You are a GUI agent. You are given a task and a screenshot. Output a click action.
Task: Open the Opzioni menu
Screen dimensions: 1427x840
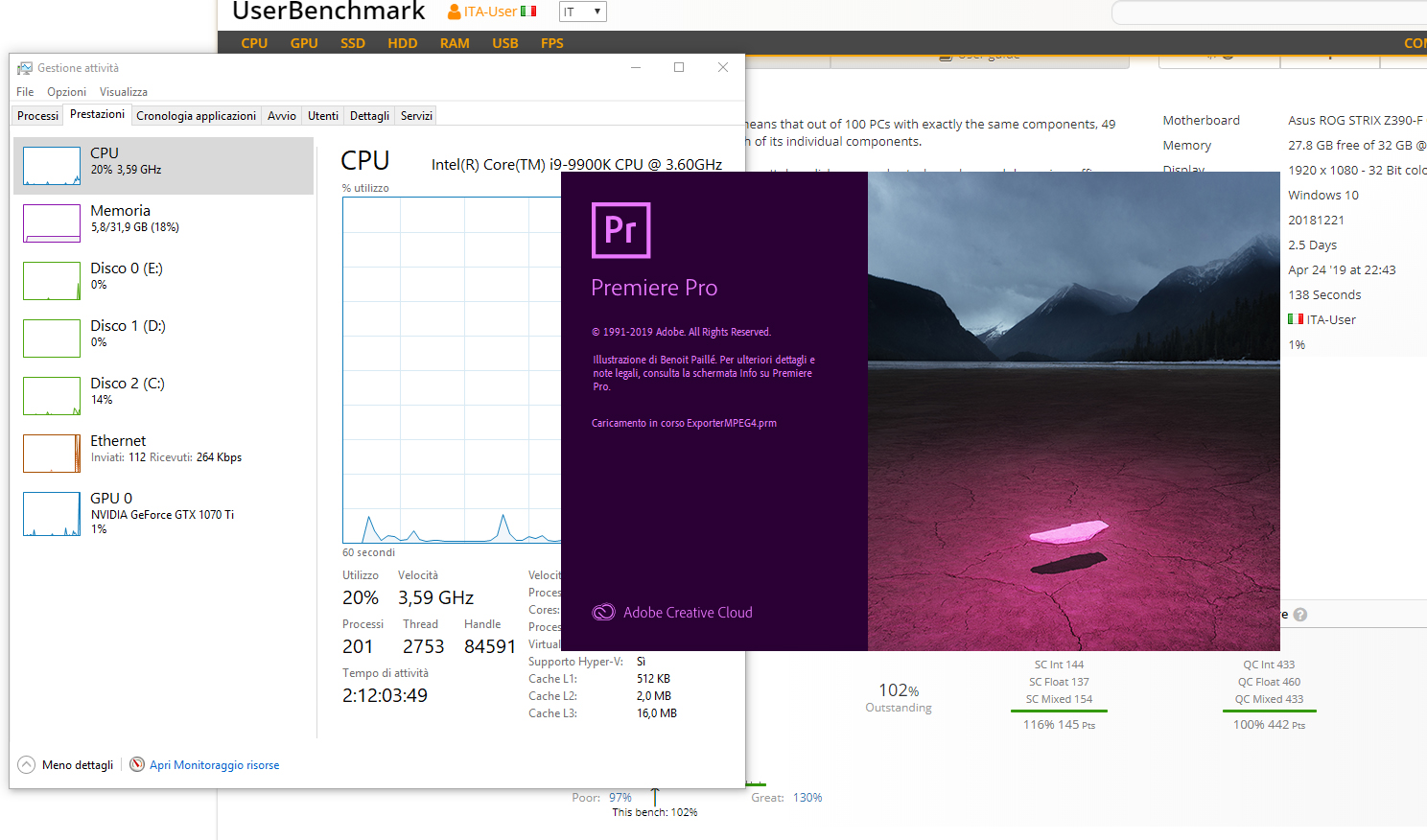coord(66,92)
